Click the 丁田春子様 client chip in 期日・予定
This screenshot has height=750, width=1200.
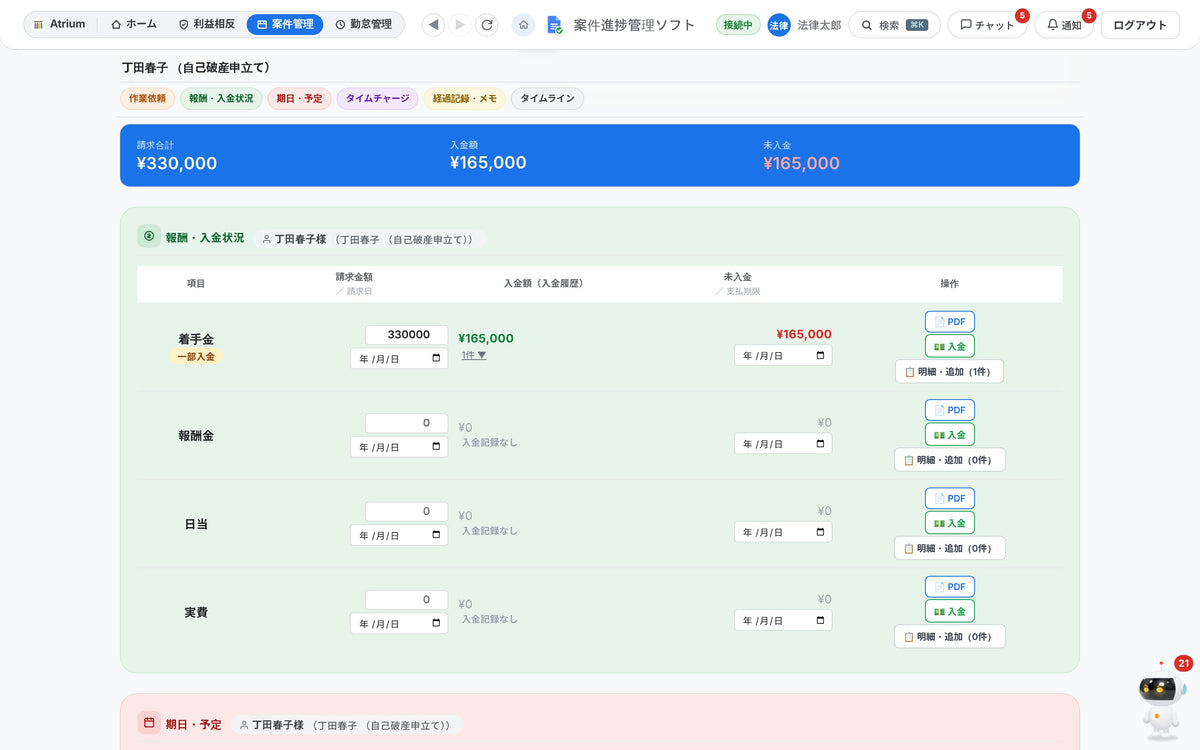click(x=346, y=725)
